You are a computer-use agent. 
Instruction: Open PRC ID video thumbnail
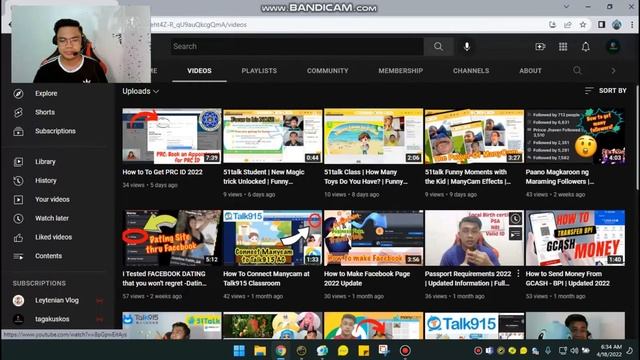click(172, 136)
